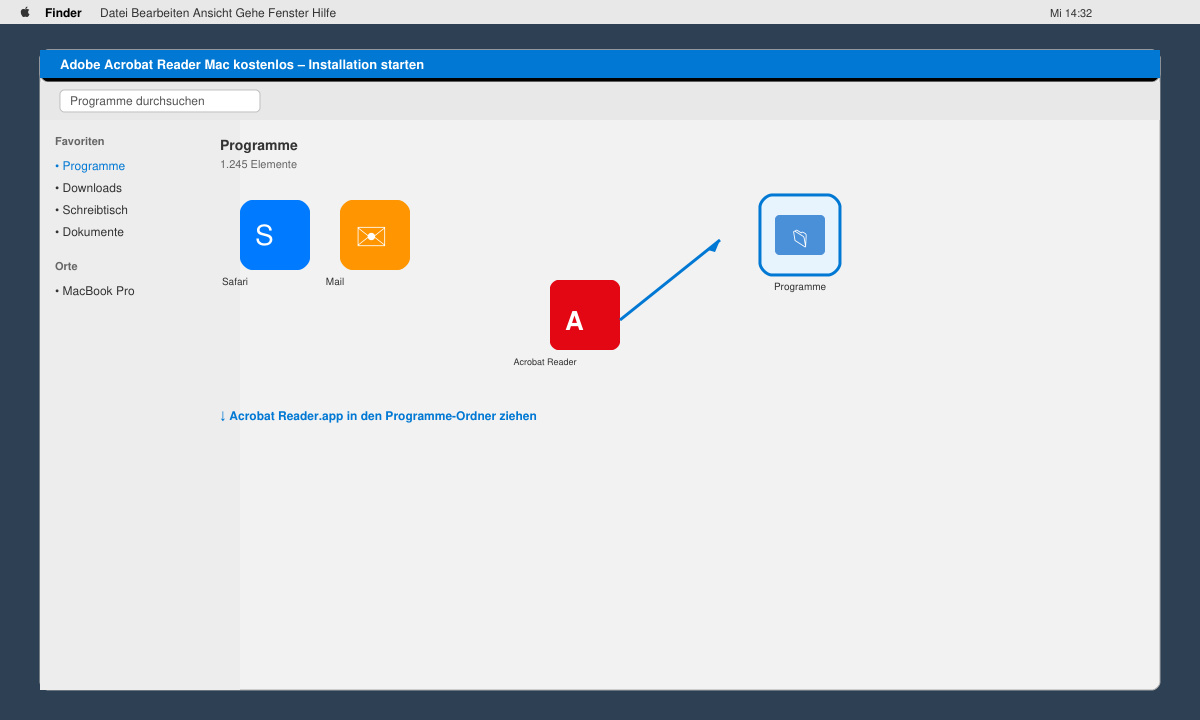Image resolution: width=1200 pixels, height=720 pixels.
Task: Click the Favoriten sidebar heading
Action: coord(80,141)
